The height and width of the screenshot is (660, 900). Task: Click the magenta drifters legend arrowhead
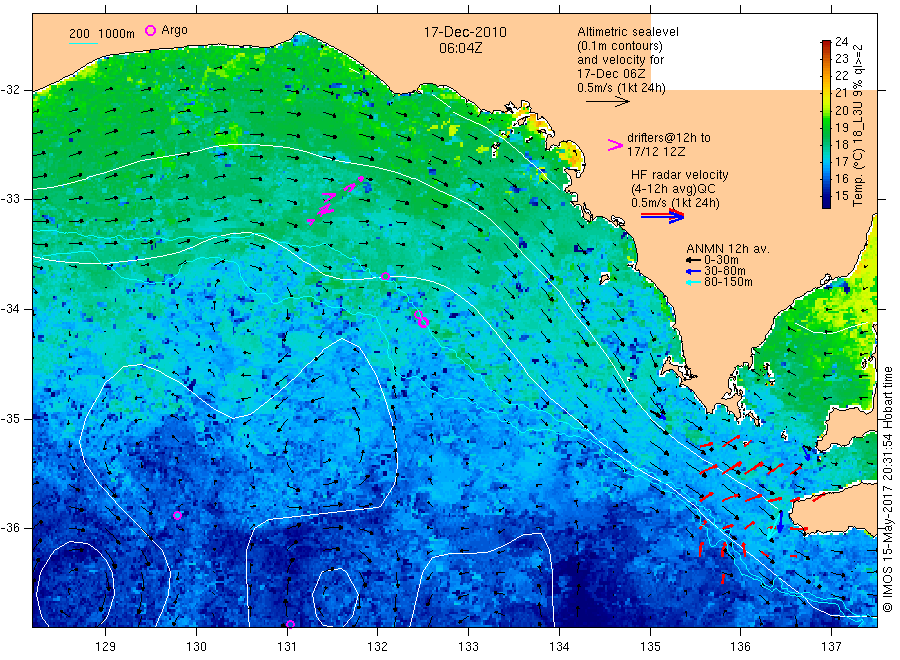[x=615, y=145]
